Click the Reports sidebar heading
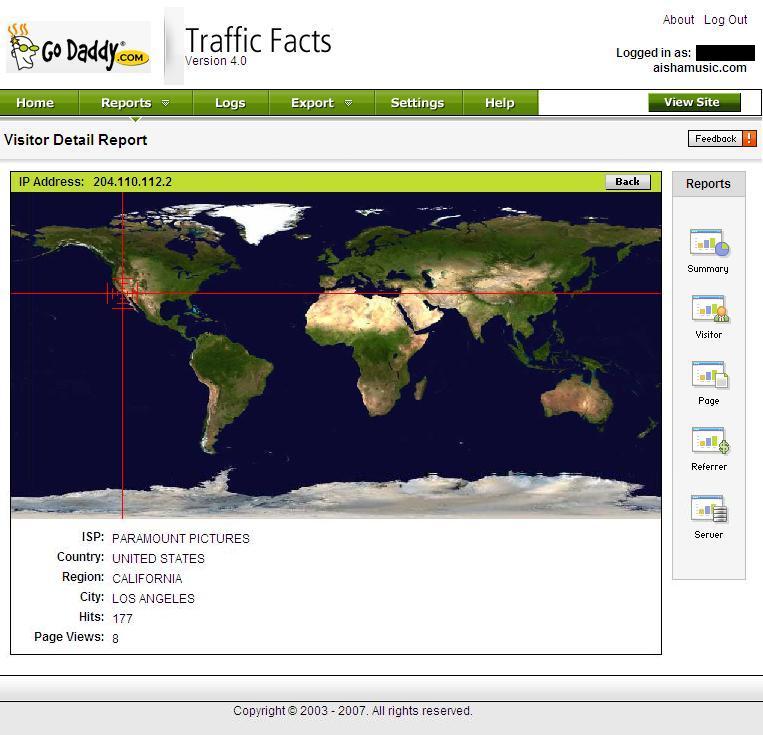 coord(708,184)
